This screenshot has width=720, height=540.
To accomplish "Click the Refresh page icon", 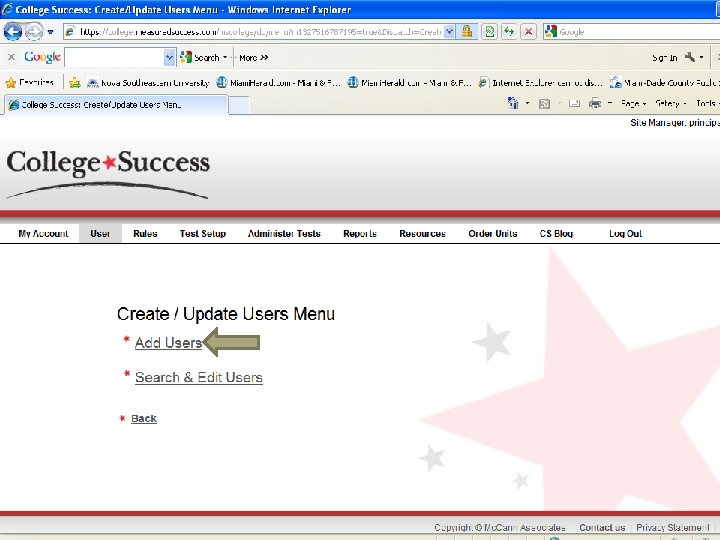I will click(509, 32).
